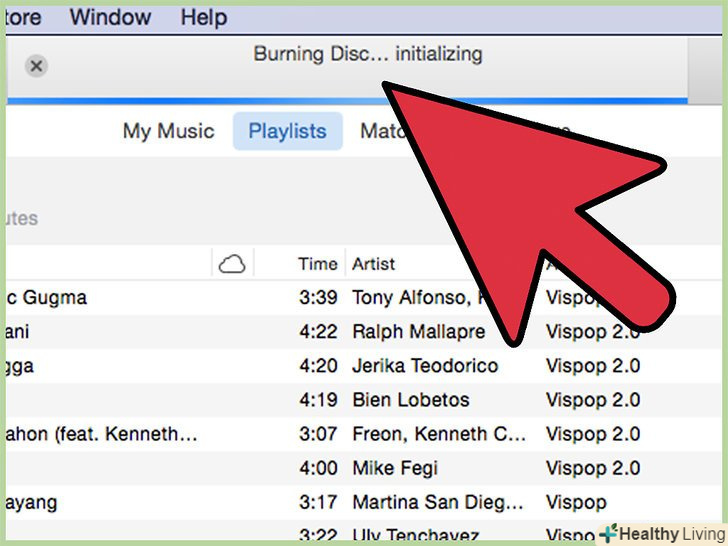Click the burn progress bar
The height and width of the screenshot is (546, 728).
(x=347, y=101)
